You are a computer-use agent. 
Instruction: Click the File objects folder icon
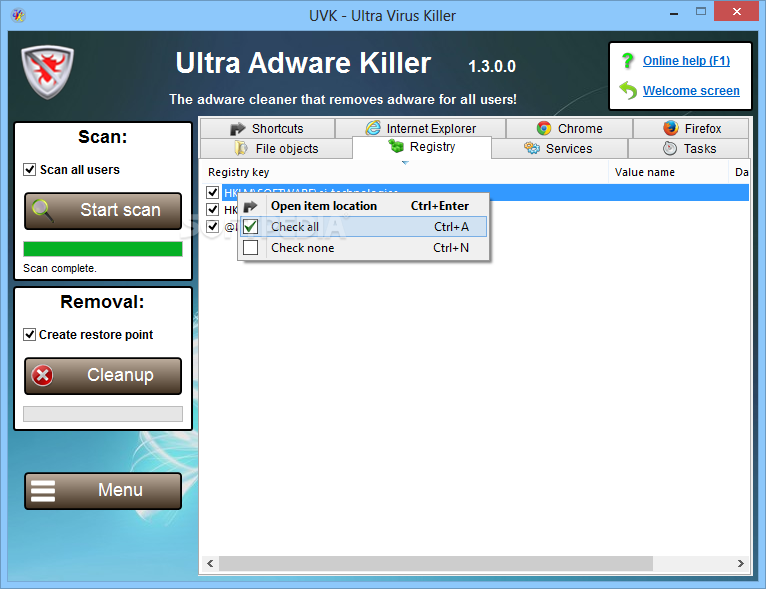(241, 148)
